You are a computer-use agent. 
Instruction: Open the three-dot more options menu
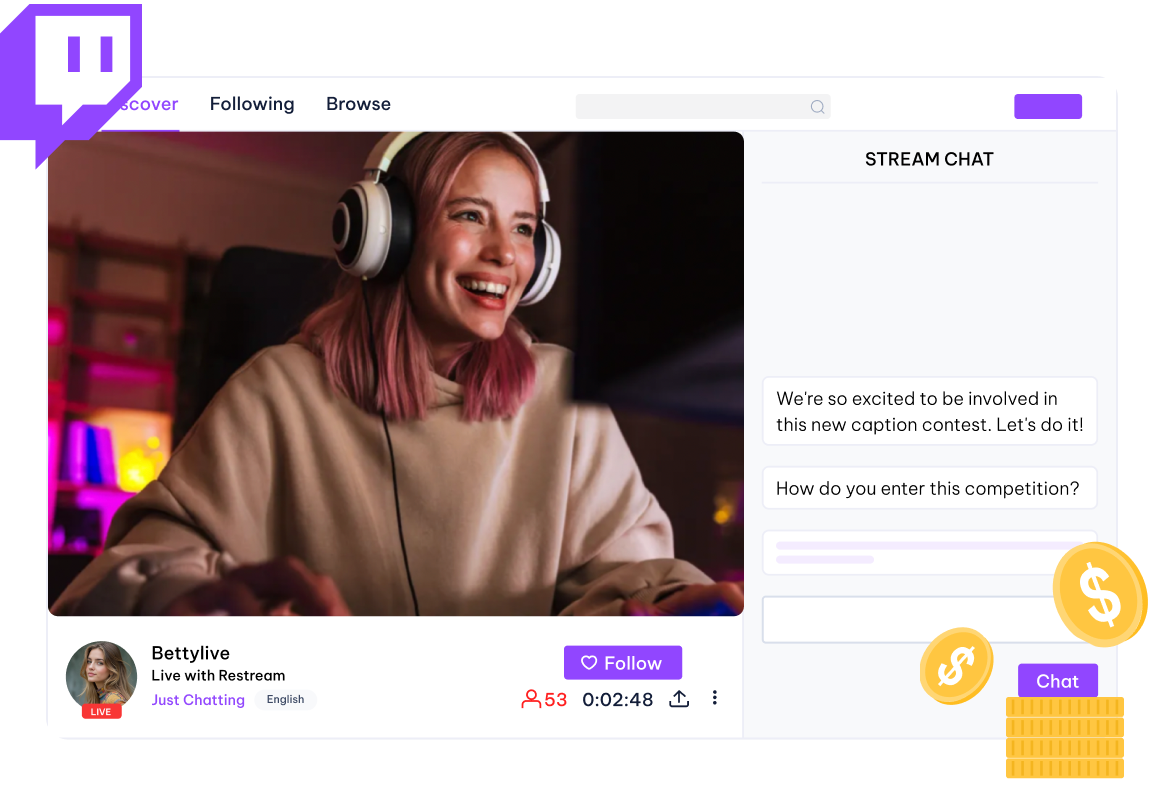click(x=714, y=698)
